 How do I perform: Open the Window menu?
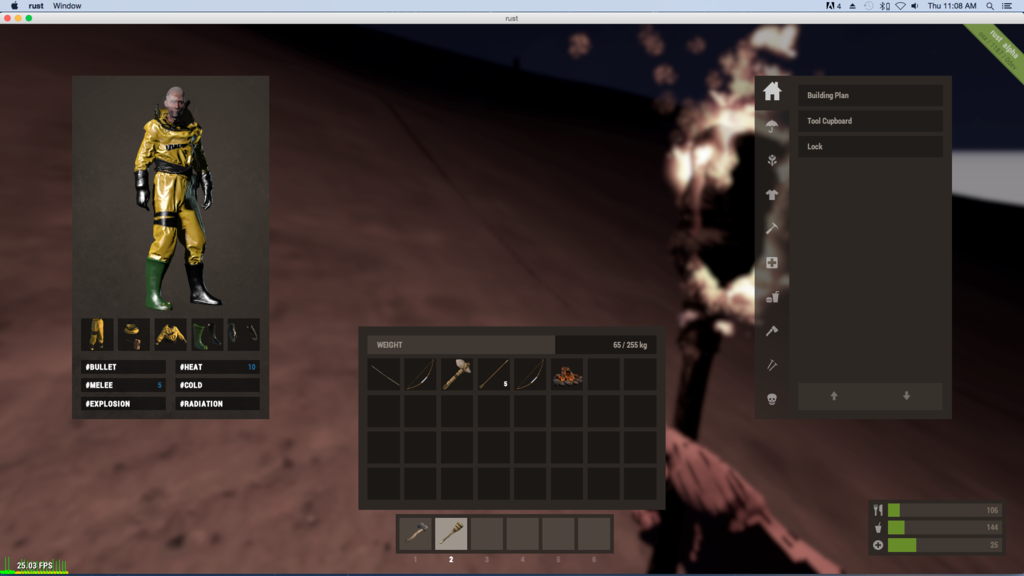(67, 6)
